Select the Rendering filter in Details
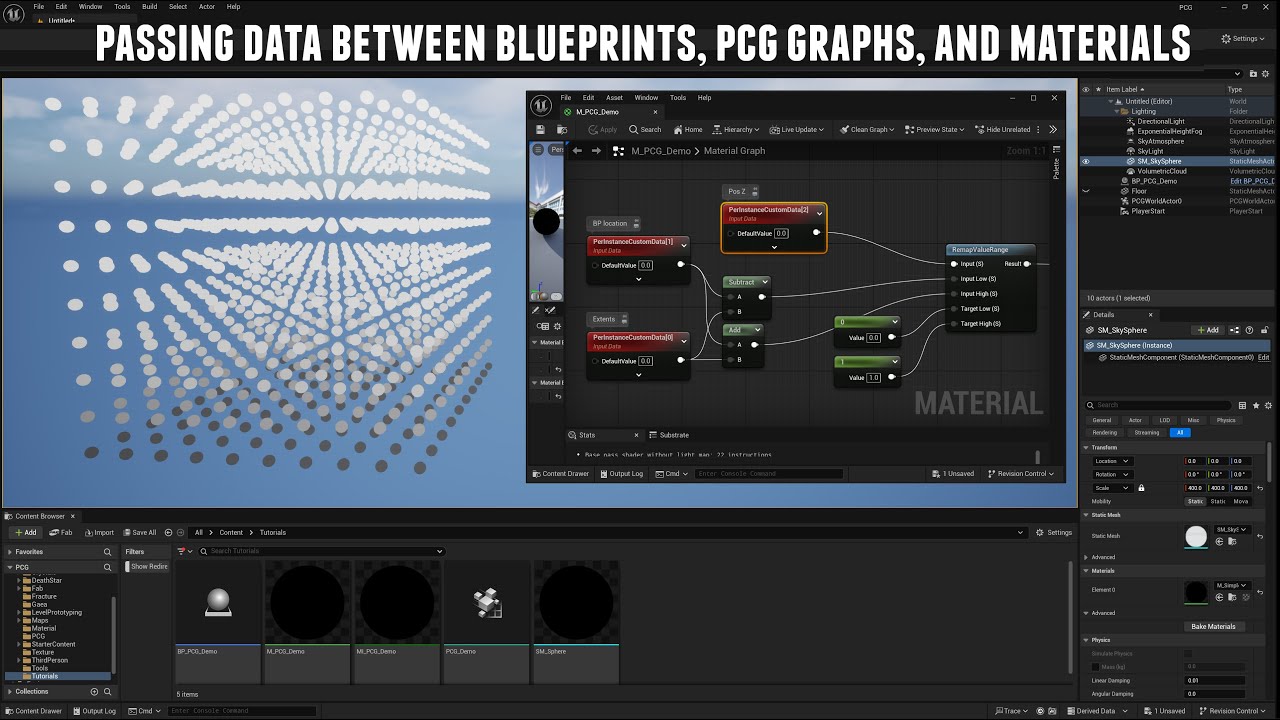The image size is (1280, 720). click(1105, 432)
